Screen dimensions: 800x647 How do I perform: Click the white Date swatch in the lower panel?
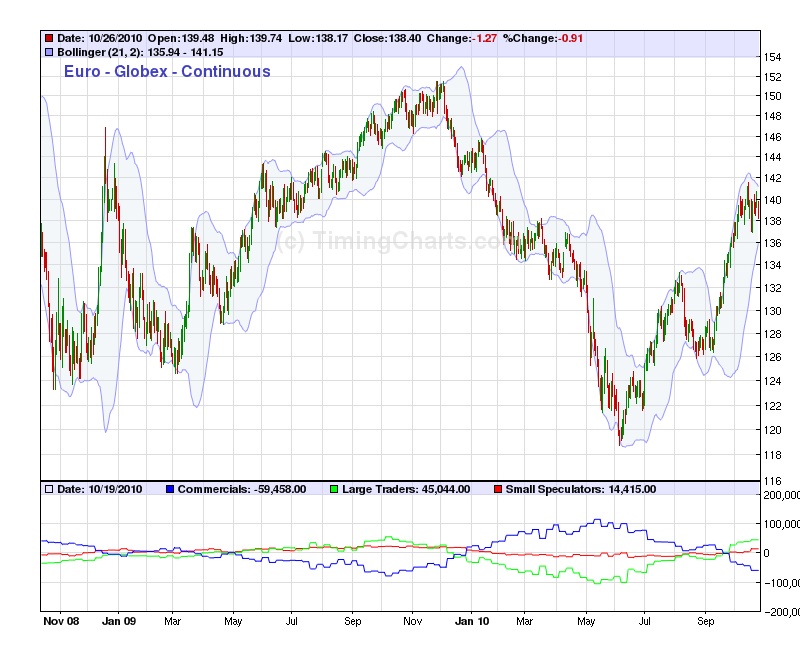[x=49, y=489]
